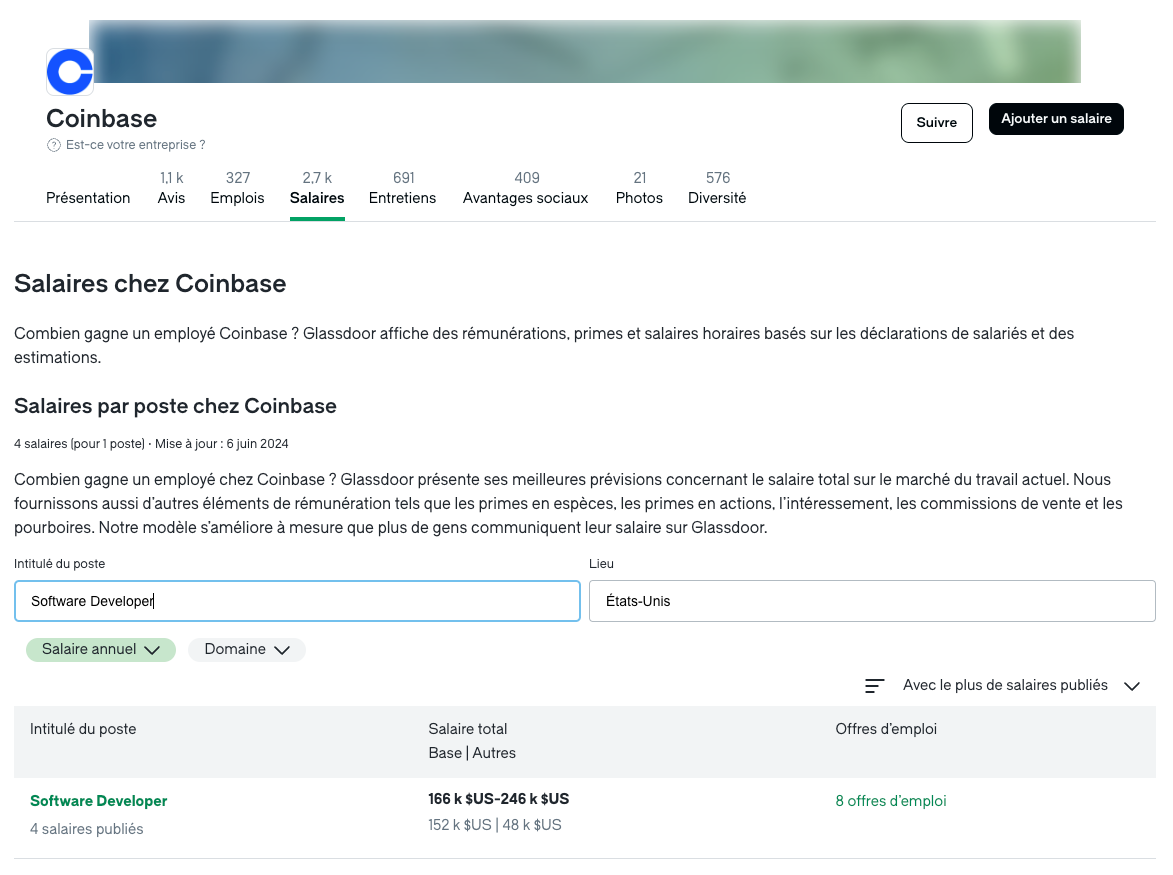Image resolution: width=1173 pixels, height=875 pixels.
Task: Click the '4 salaires publiés' text
Action: point(87,829)
